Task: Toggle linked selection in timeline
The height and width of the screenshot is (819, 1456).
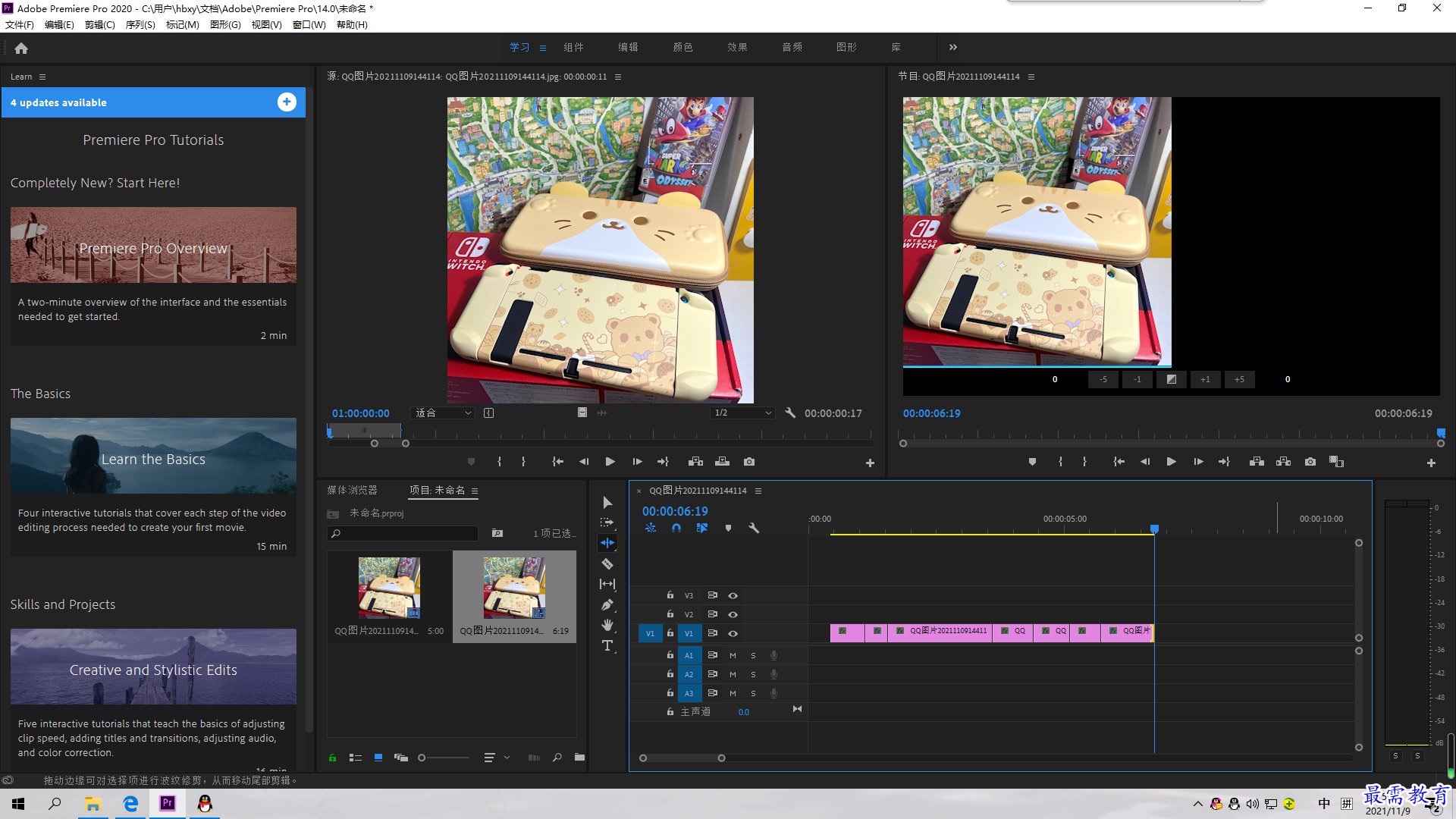Action: (x=702, y=528)
